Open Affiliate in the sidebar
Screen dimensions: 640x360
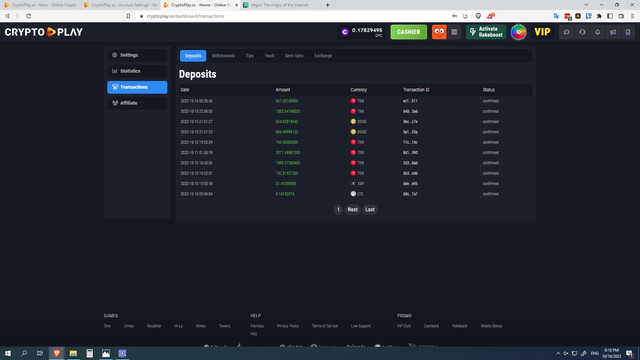coord(137,103)
